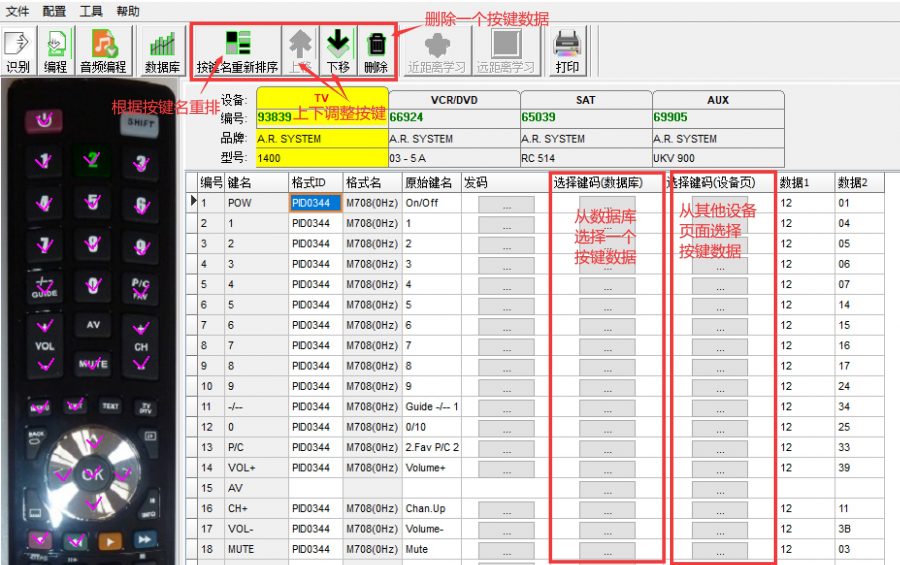Viewport: 900px width, 565px height.
Task: Switch to the VCR/DVD device tab
Action: tap(454, 100)
